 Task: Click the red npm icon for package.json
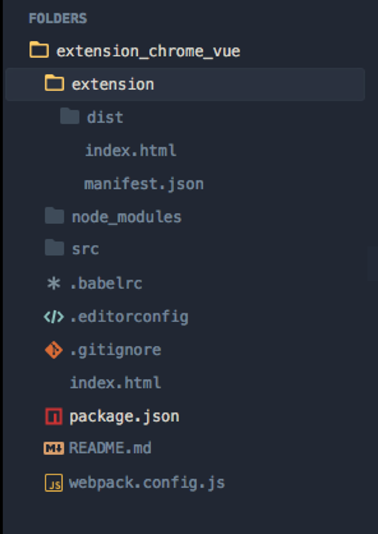tap(54, 416)
